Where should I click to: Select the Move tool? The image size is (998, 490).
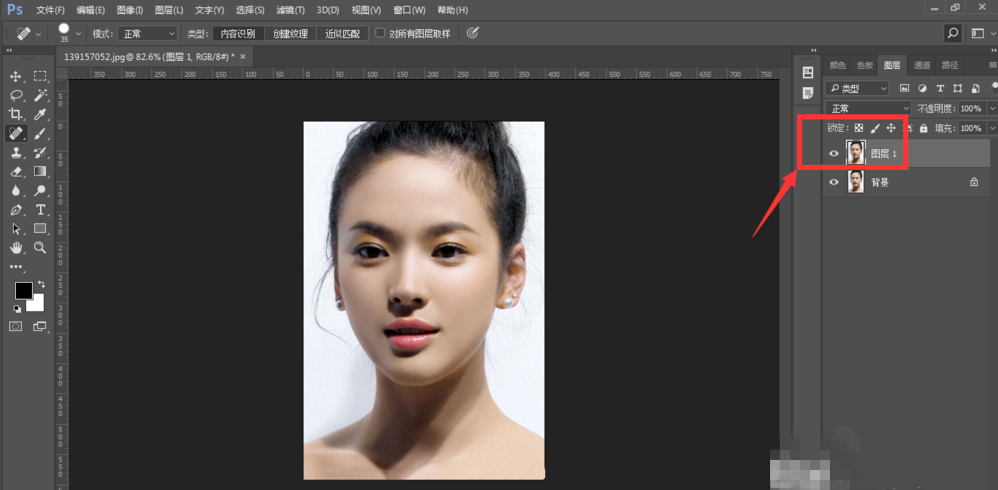(16, 76)
